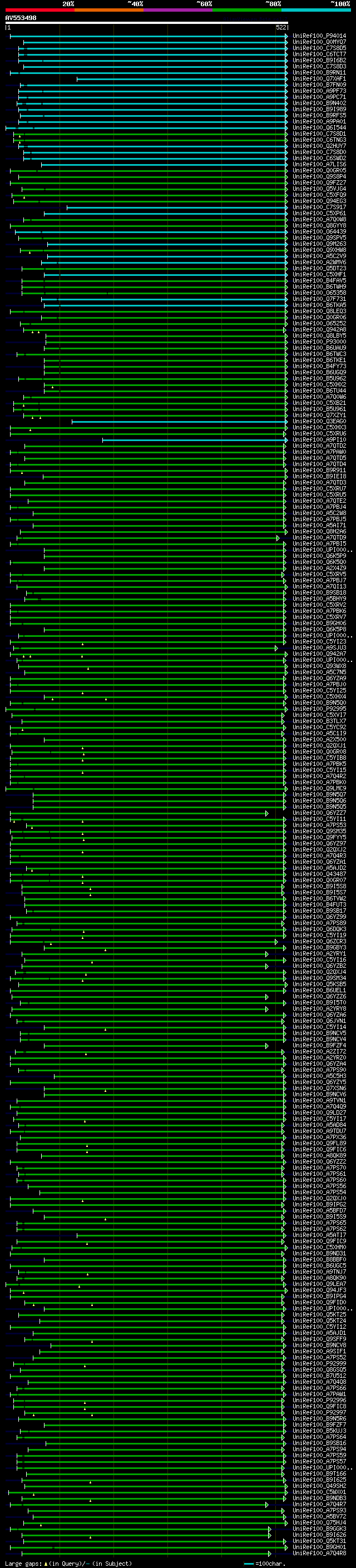356x1568 pixels.
Task: Select the label UniRef100_A5BHY9
Action: tap(319, 598)
